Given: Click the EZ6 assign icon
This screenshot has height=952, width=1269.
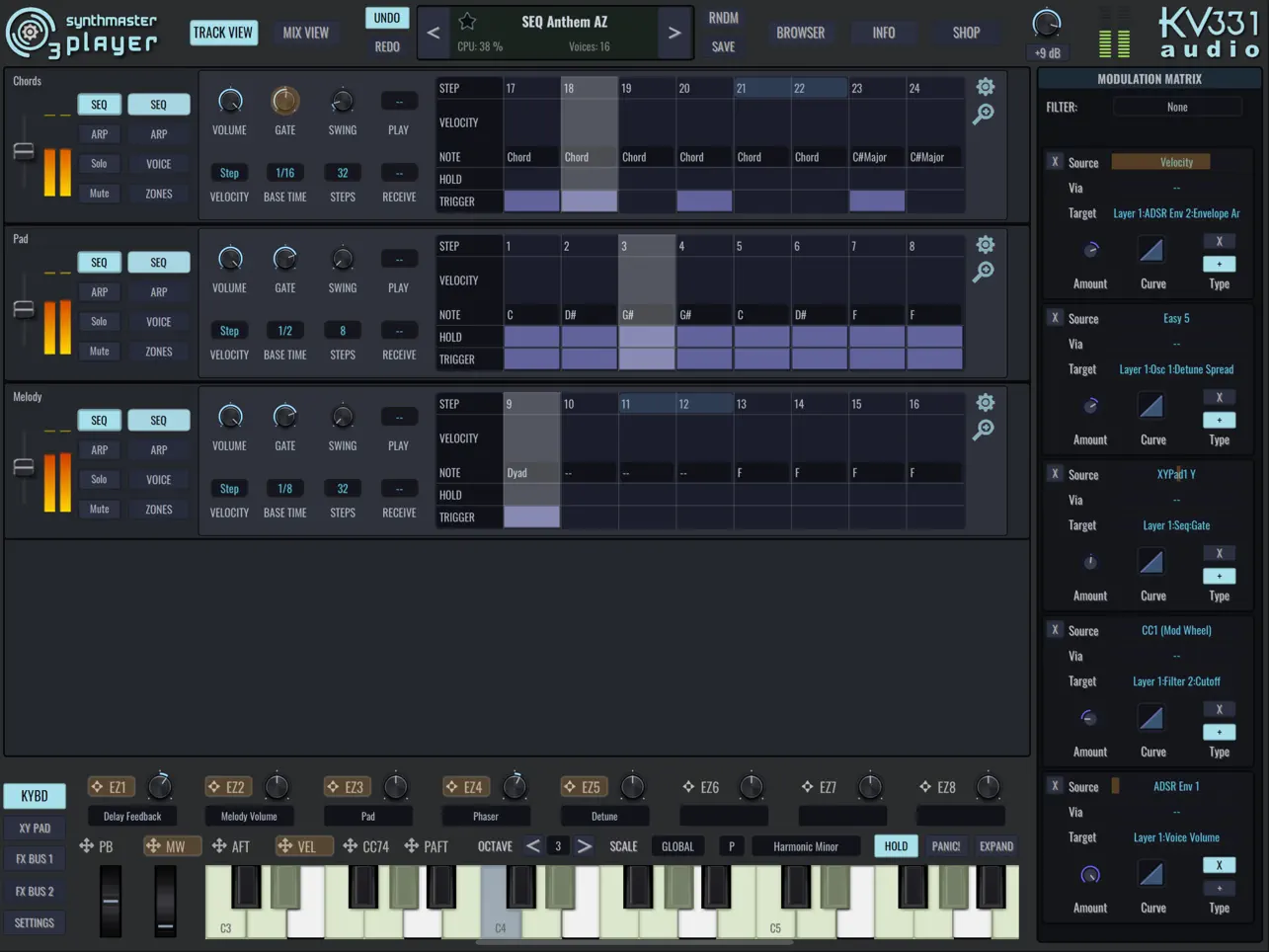Looking at the screenshot, I should point(688,787).
